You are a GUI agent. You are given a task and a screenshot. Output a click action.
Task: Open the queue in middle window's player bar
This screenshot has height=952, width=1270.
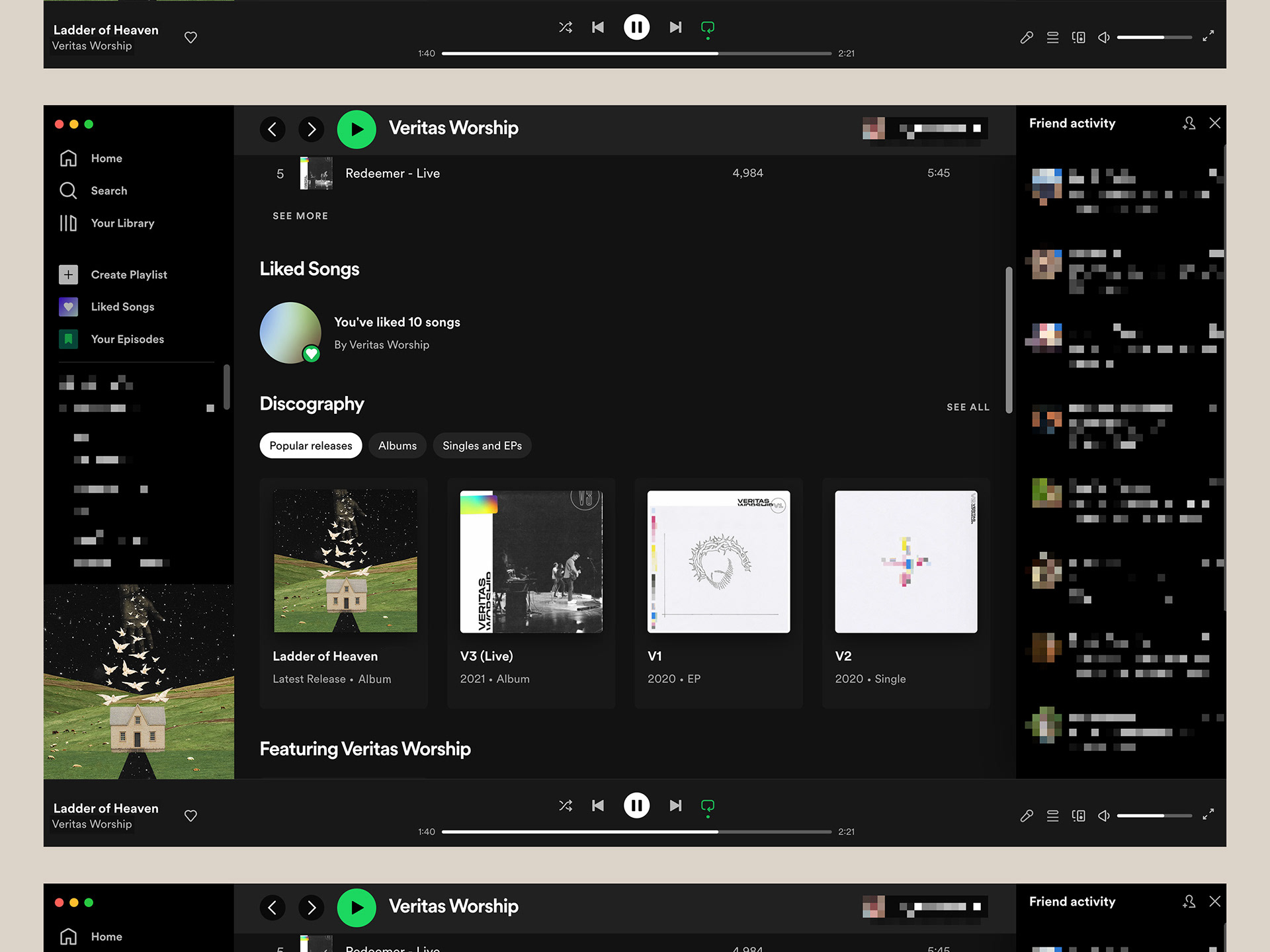click(x=1052, y=816)
